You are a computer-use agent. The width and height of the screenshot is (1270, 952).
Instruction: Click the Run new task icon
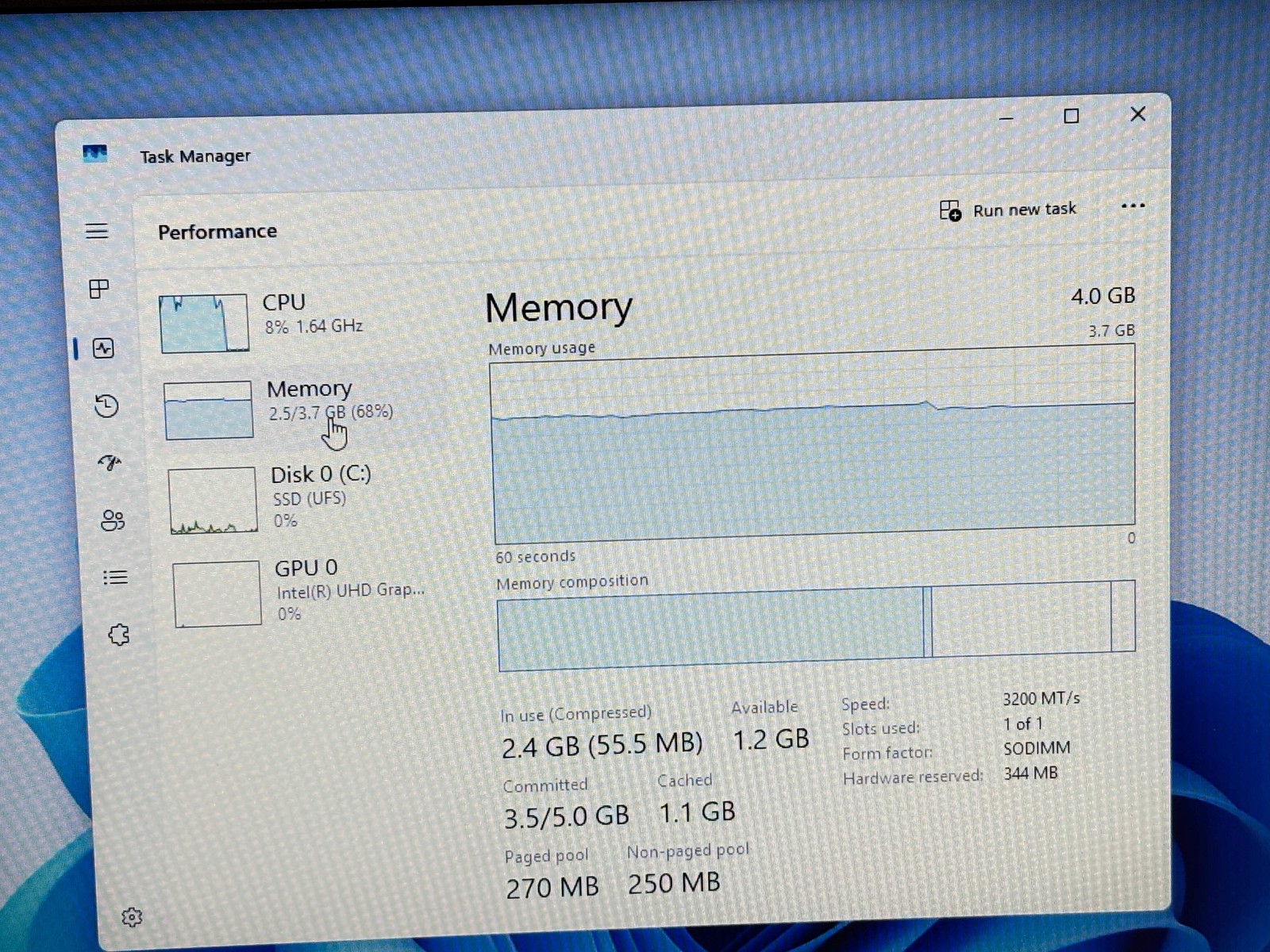950,210
